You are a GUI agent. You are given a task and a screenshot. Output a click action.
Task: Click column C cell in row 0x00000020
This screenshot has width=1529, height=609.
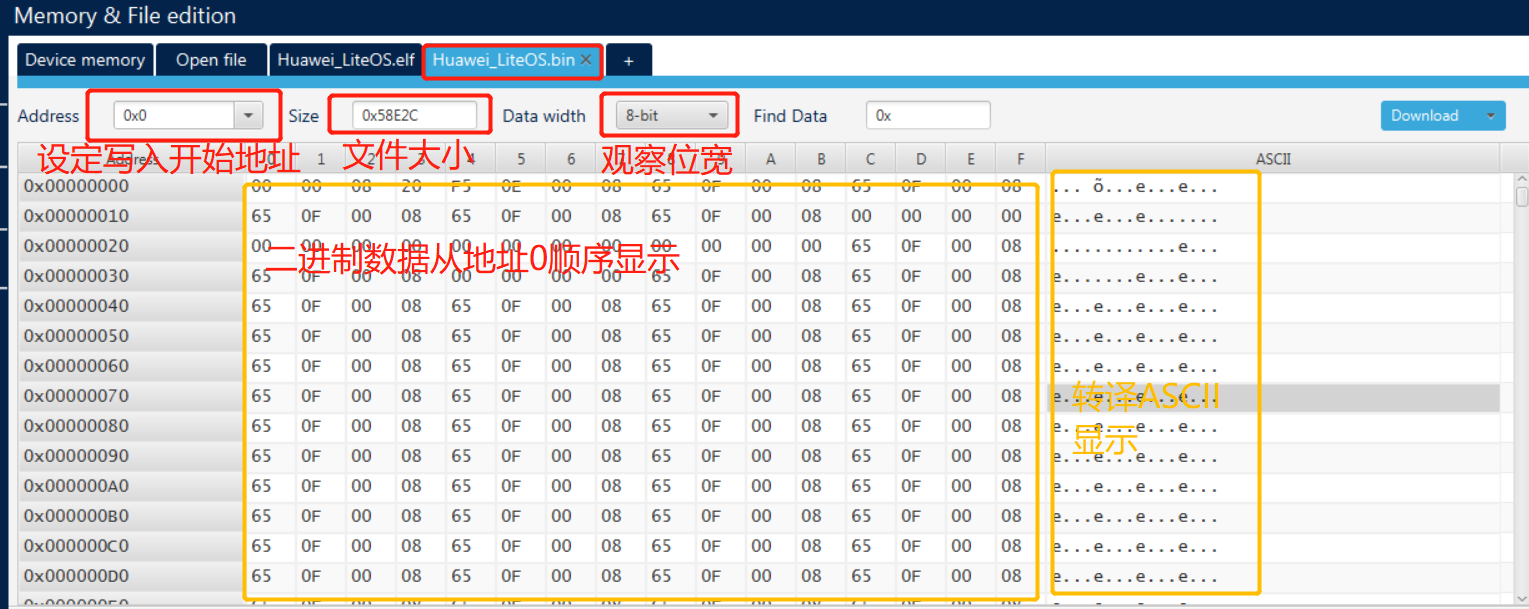871,246
